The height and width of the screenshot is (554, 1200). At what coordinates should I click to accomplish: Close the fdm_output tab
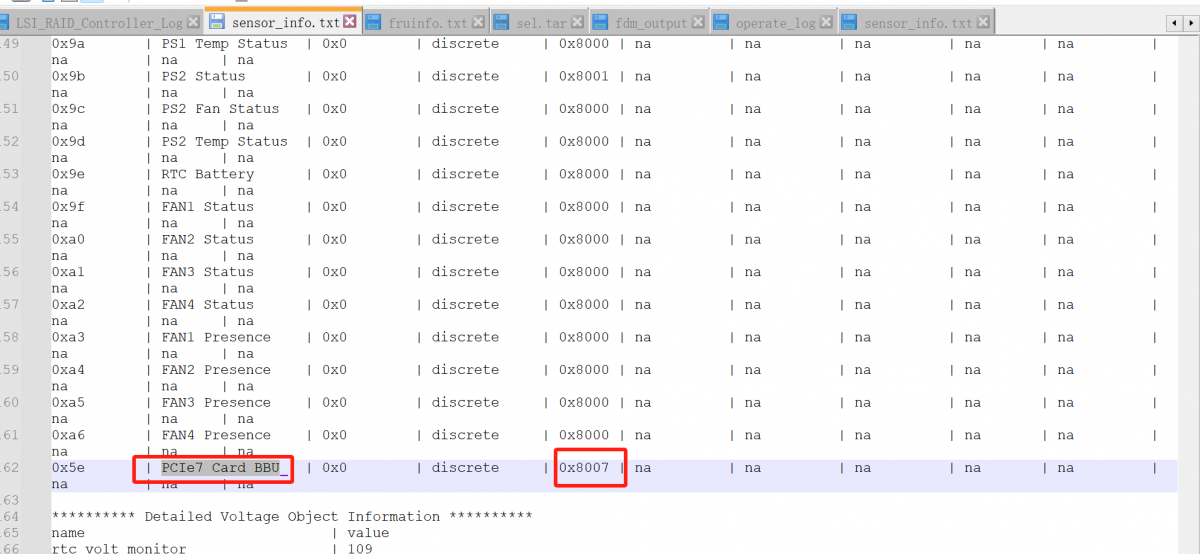coord(698,22)
